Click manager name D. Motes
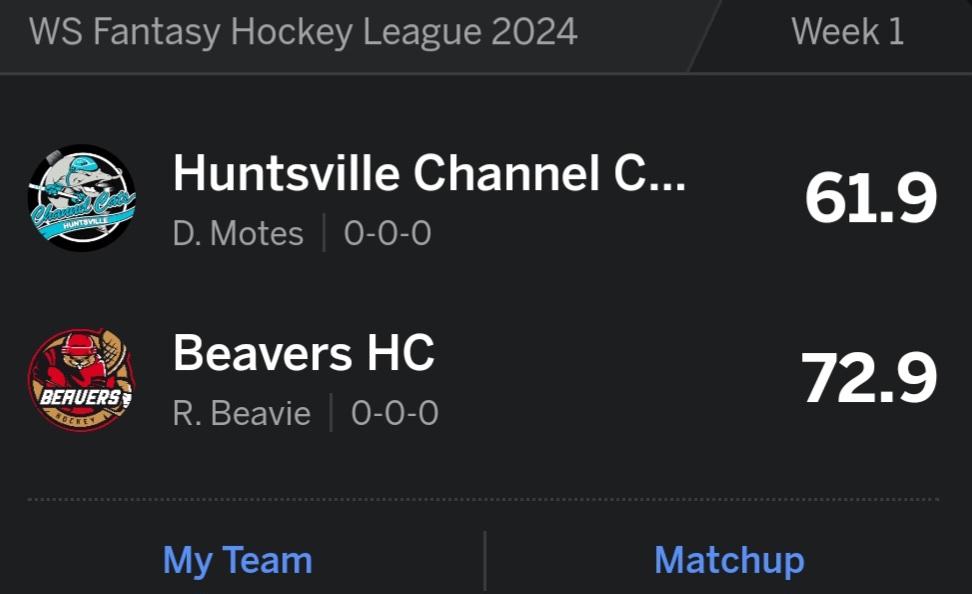 pyautogui.click(x=238, y=234)
